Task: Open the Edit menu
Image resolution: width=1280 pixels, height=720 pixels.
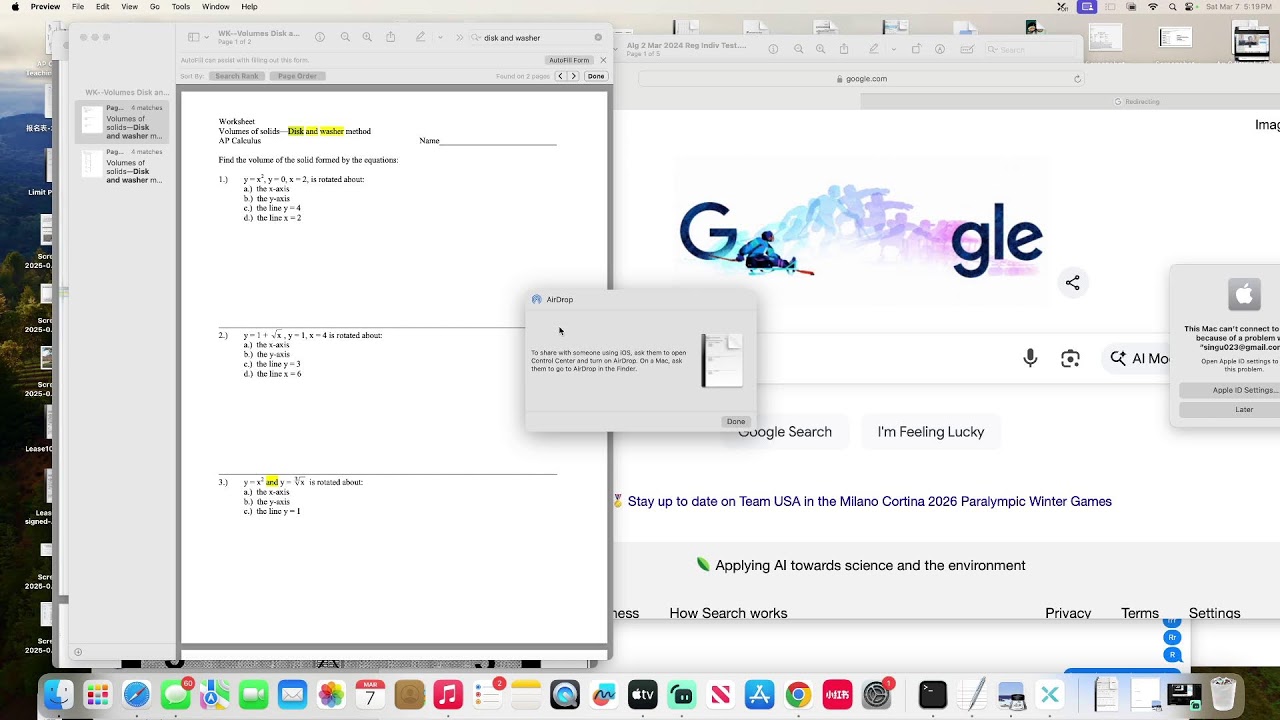Action: [103, 7]
